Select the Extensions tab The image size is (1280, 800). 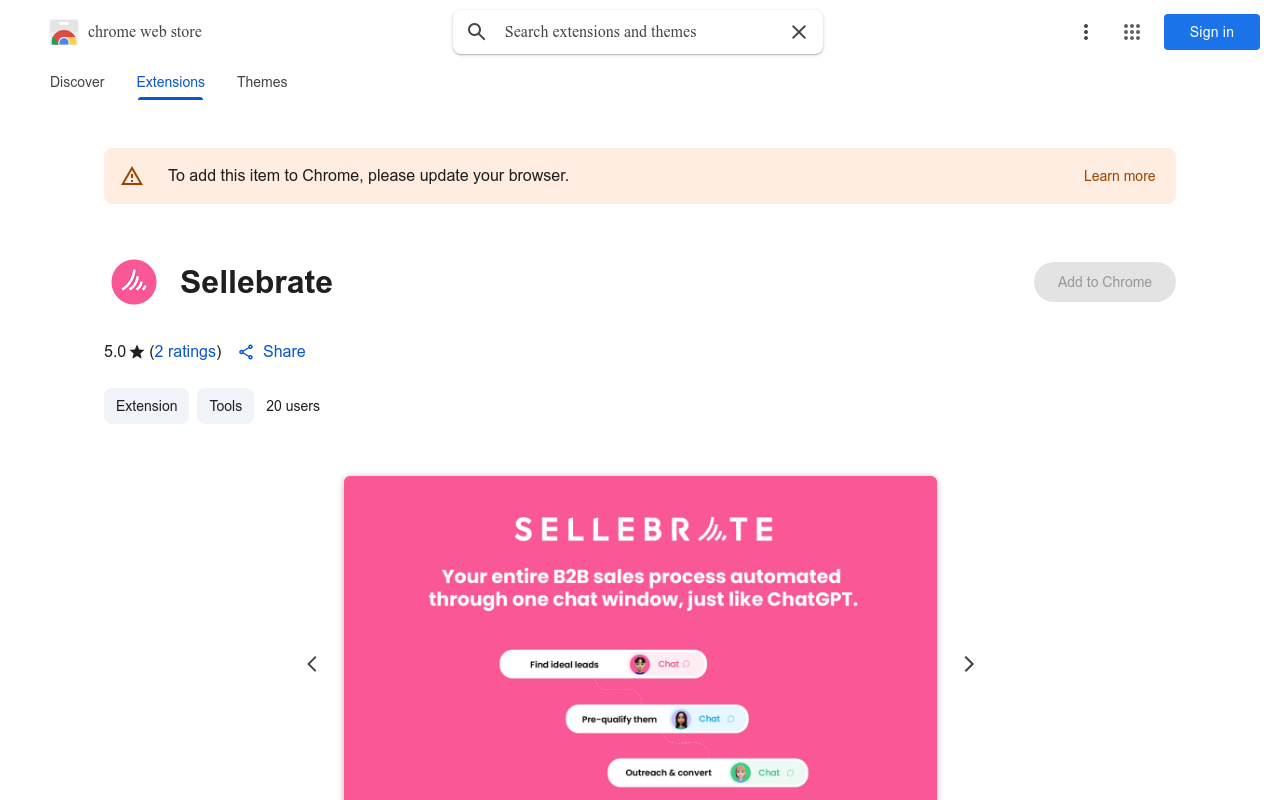pos(171,82)
